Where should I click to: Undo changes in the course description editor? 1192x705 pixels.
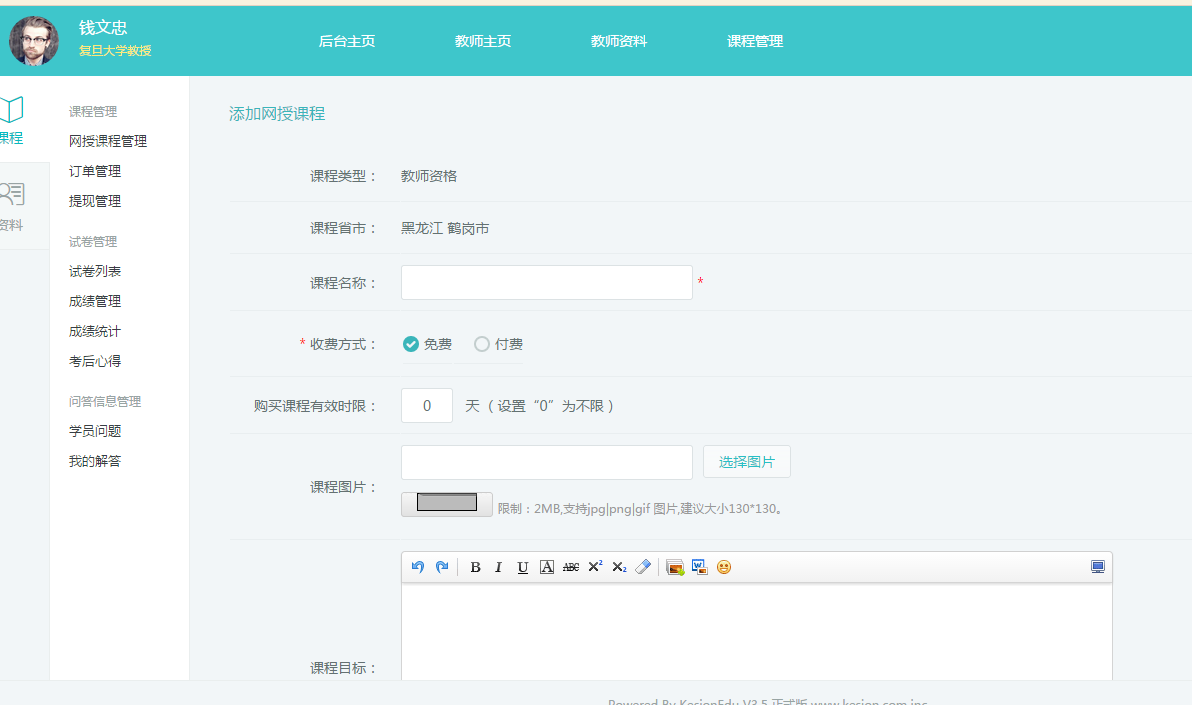[419, 567]
